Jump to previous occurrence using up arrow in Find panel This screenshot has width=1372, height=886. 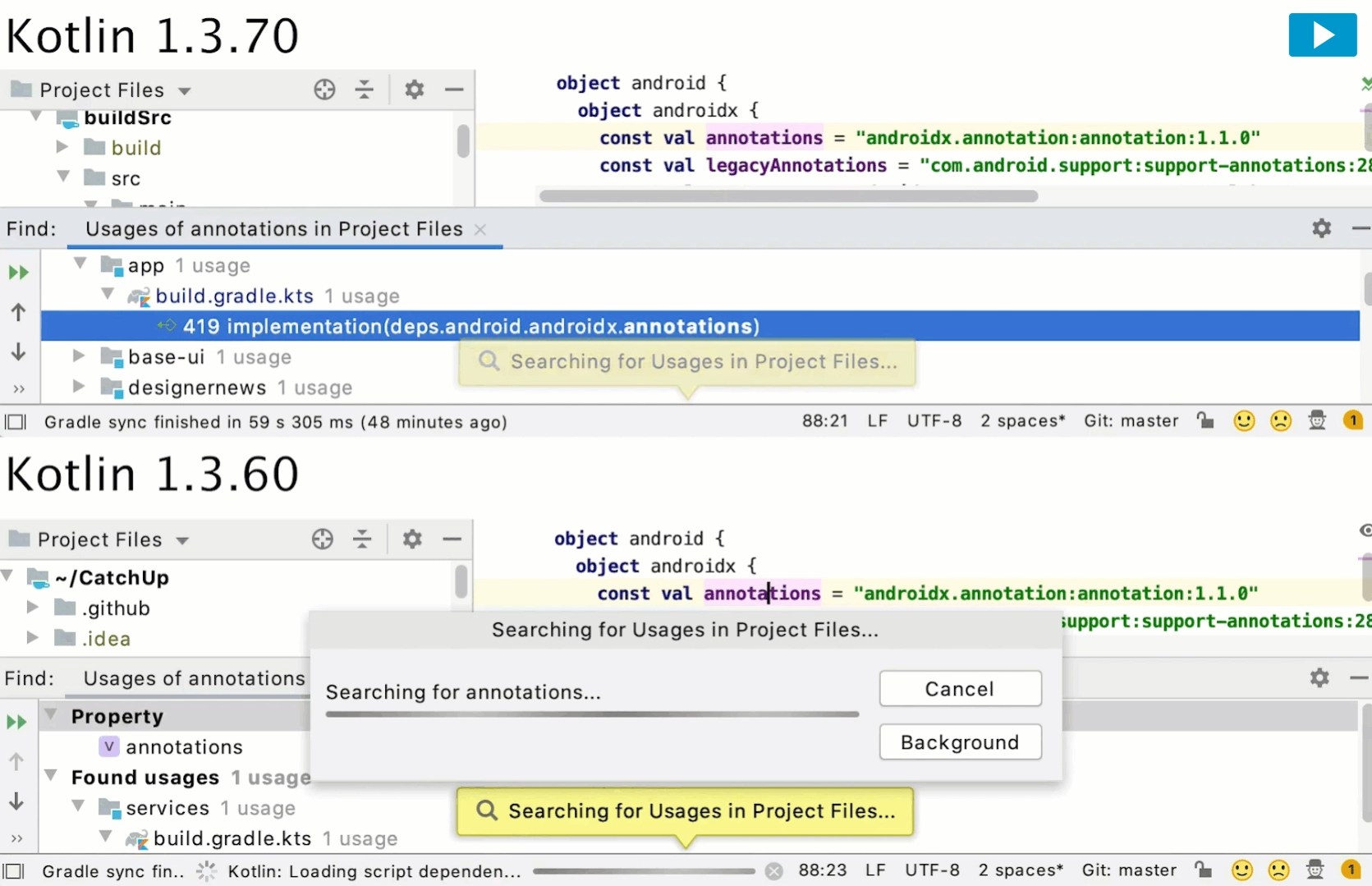tap(18, 312)
